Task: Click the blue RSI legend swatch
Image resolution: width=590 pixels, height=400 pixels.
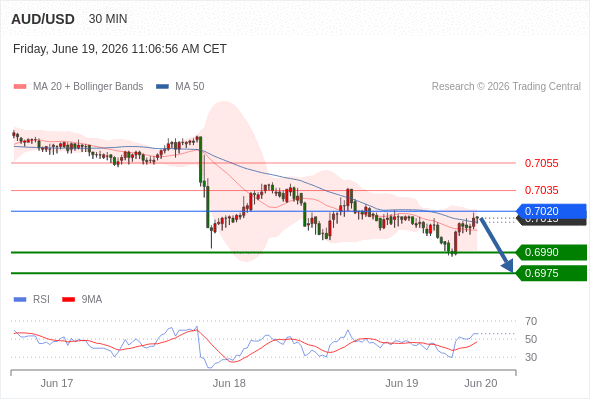Action: (x=20, y=300)
